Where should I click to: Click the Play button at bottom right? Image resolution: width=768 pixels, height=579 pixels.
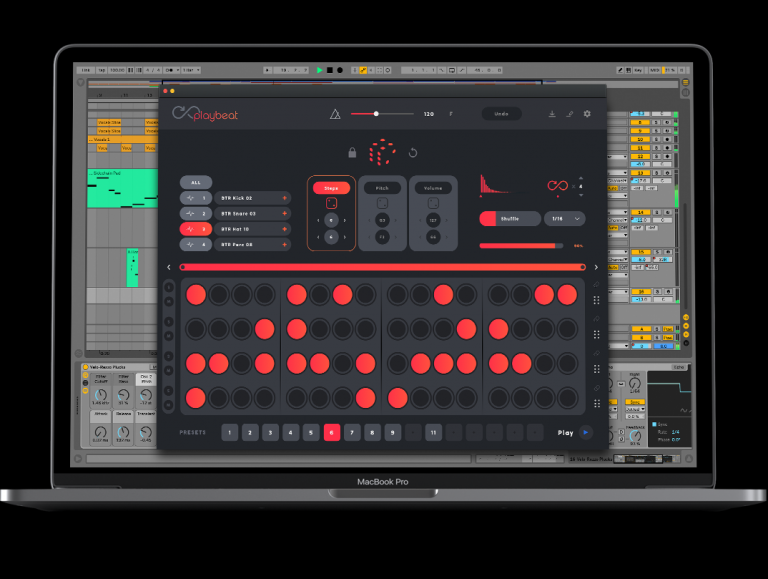[585, 433]
